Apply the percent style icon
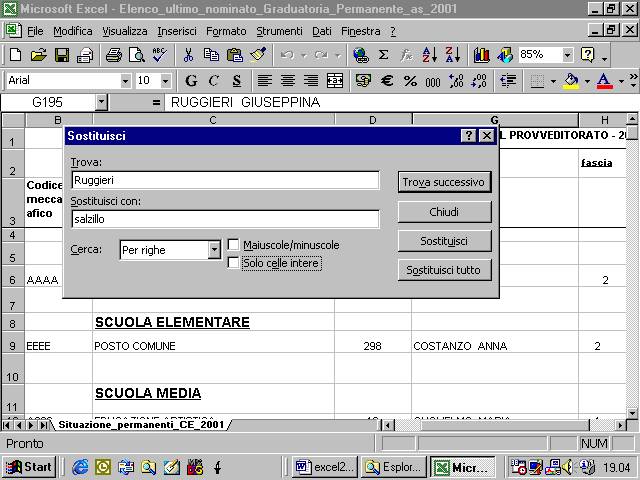640x480 pixels. coord(410,81)
